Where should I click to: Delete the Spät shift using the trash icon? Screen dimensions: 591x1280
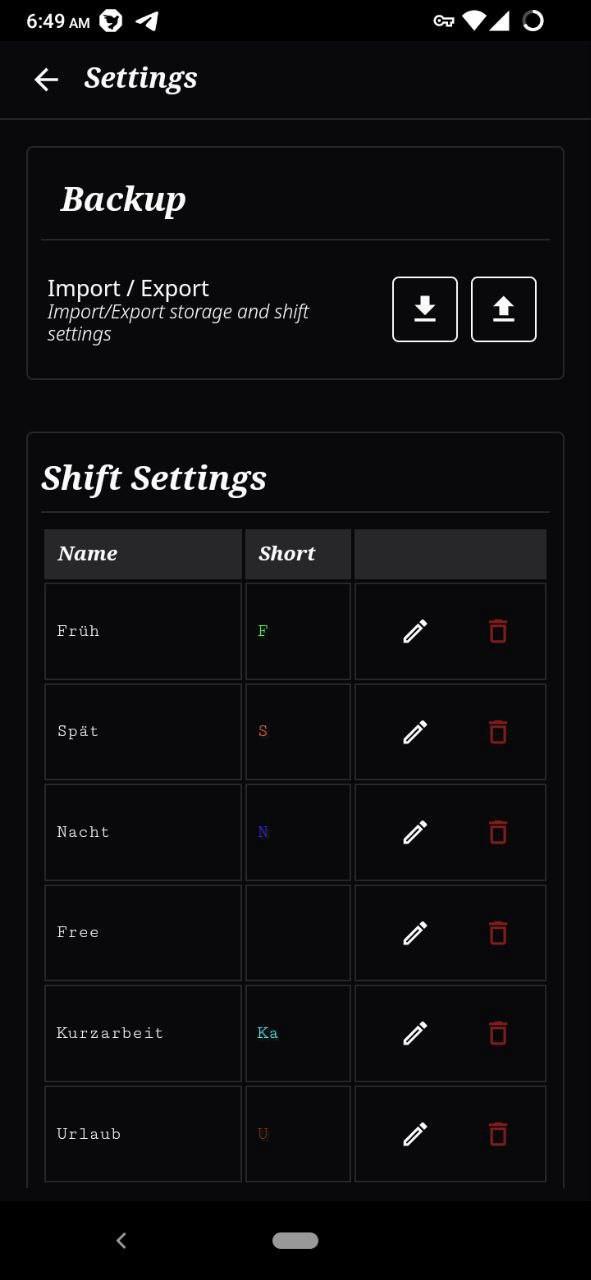coord(497,732)
